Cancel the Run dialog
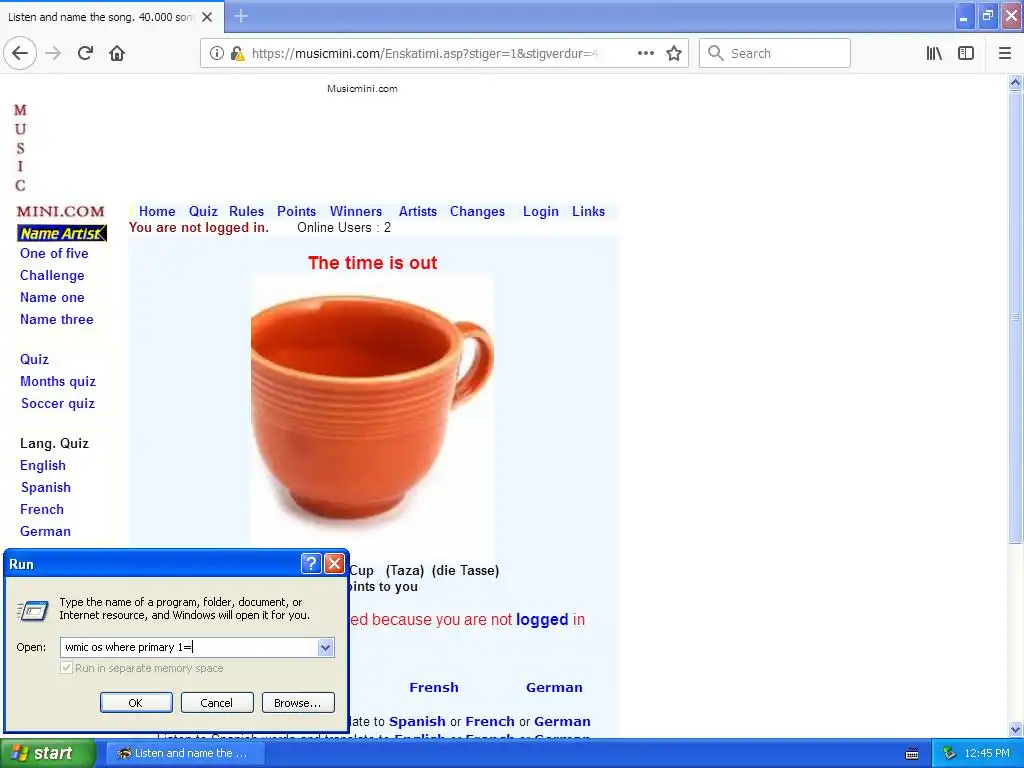Screen dimensions: 1024x768 217,703
